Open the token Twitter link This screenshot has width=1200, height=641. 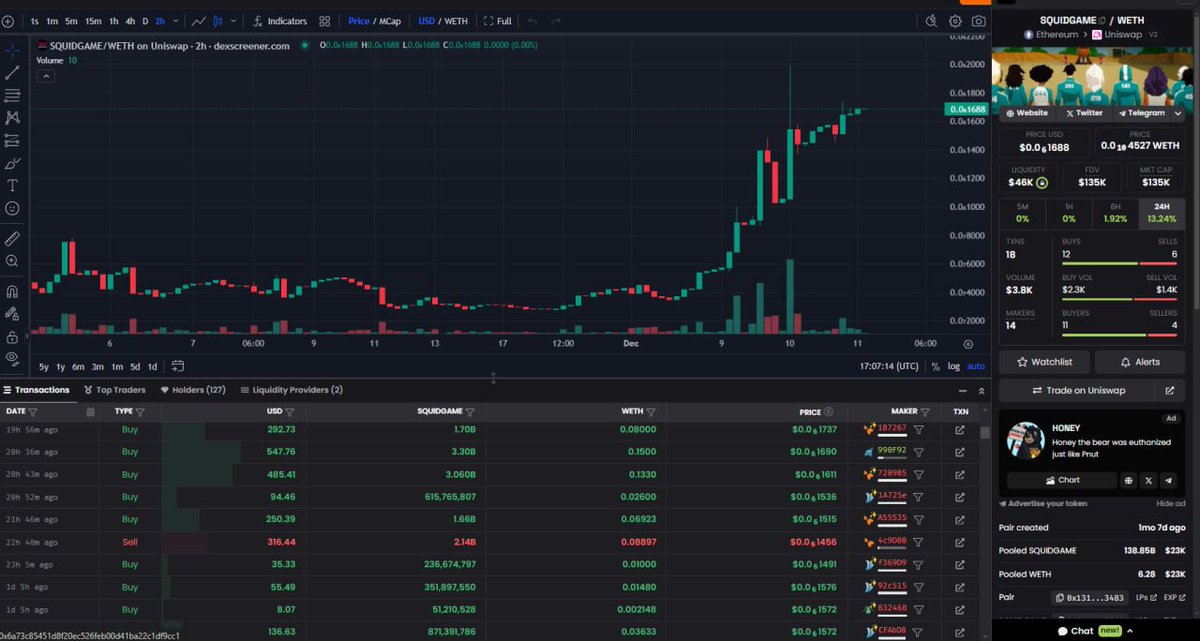tap(1084, 113)
